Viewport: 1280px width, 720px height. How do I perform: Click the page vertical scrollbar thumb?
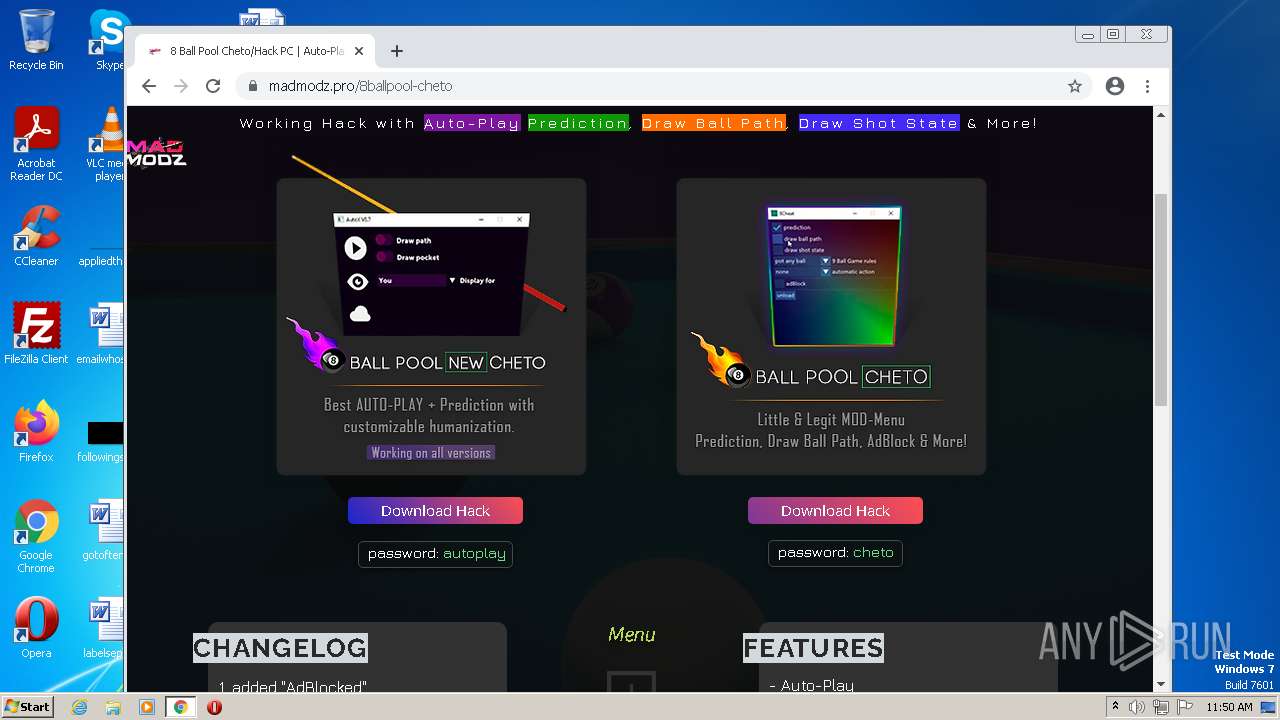pos(1161,300)
